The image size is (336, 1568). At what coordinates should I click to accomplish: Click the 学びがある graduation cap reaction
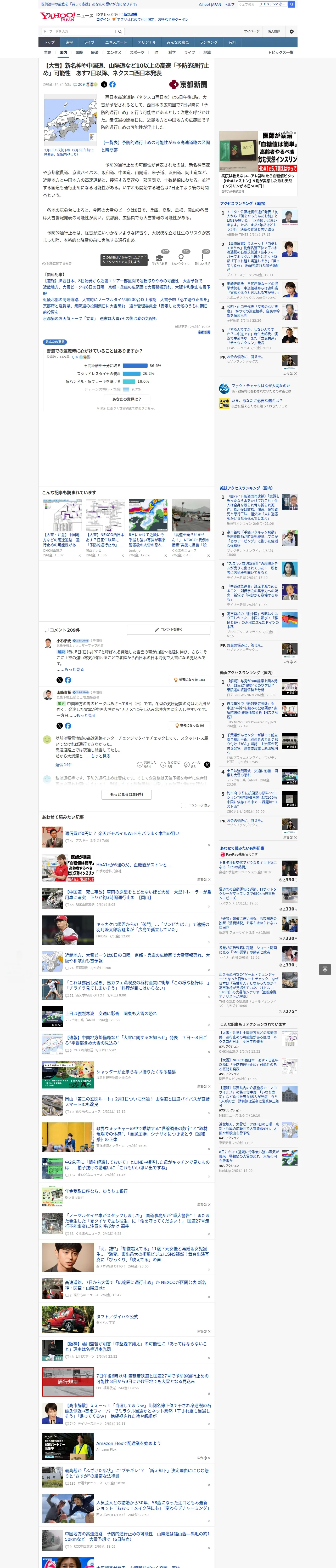pos(160,259)
